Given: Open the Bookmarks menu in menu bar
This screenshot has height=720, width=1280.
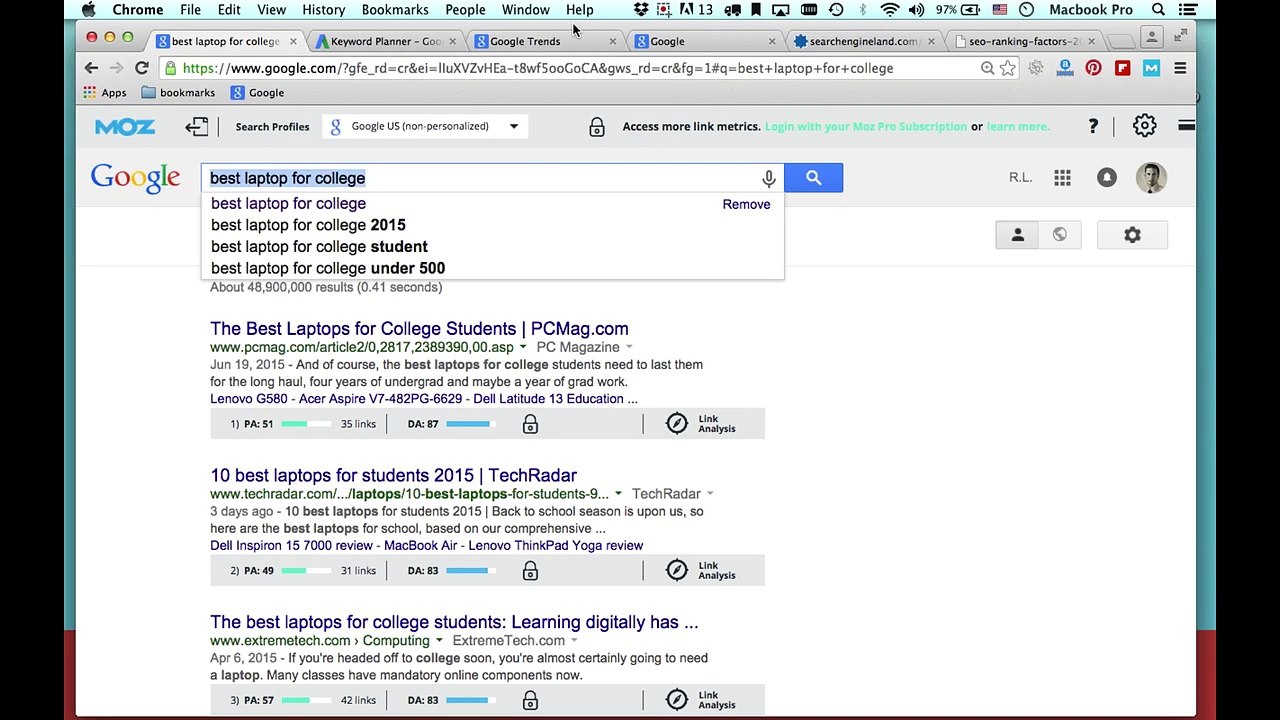Looking at the screenshot, I should coord(395,10).
